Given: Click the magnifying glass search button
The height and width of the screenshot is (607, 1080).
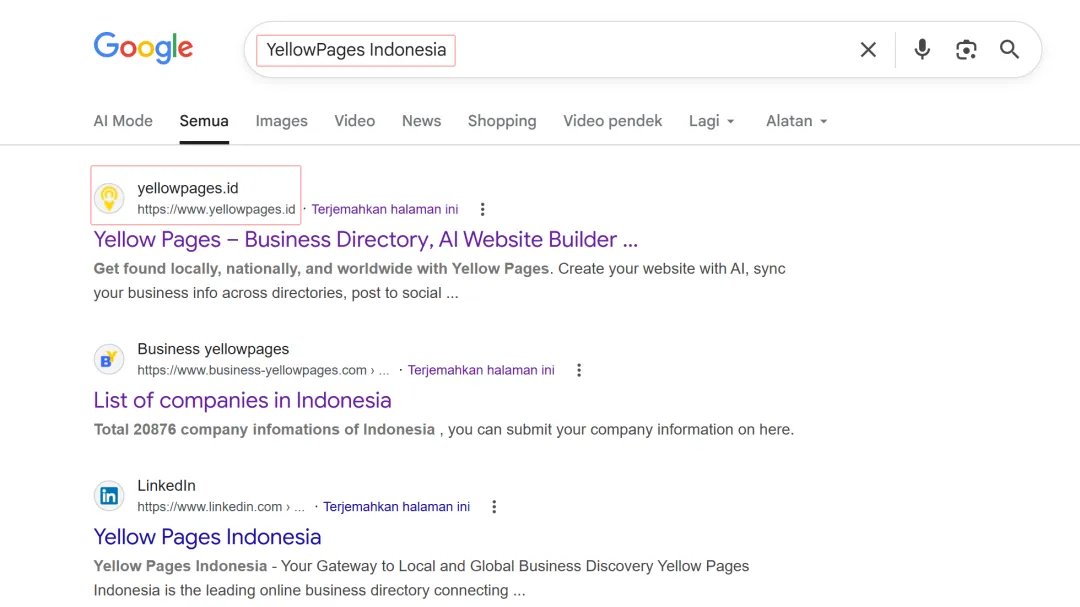Looking at the screenshot, I should [1010, 50].
